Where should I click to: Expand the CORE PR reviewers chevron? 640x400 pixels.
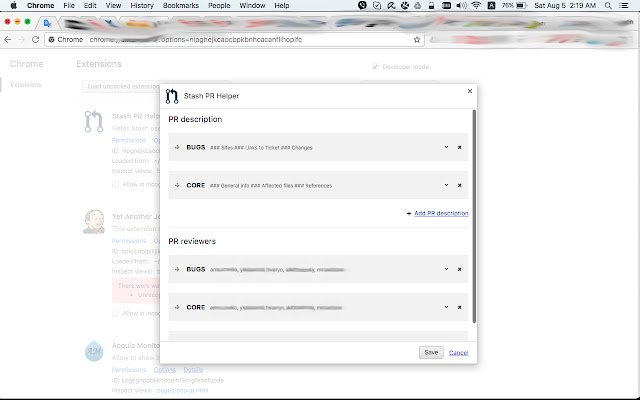446,307
